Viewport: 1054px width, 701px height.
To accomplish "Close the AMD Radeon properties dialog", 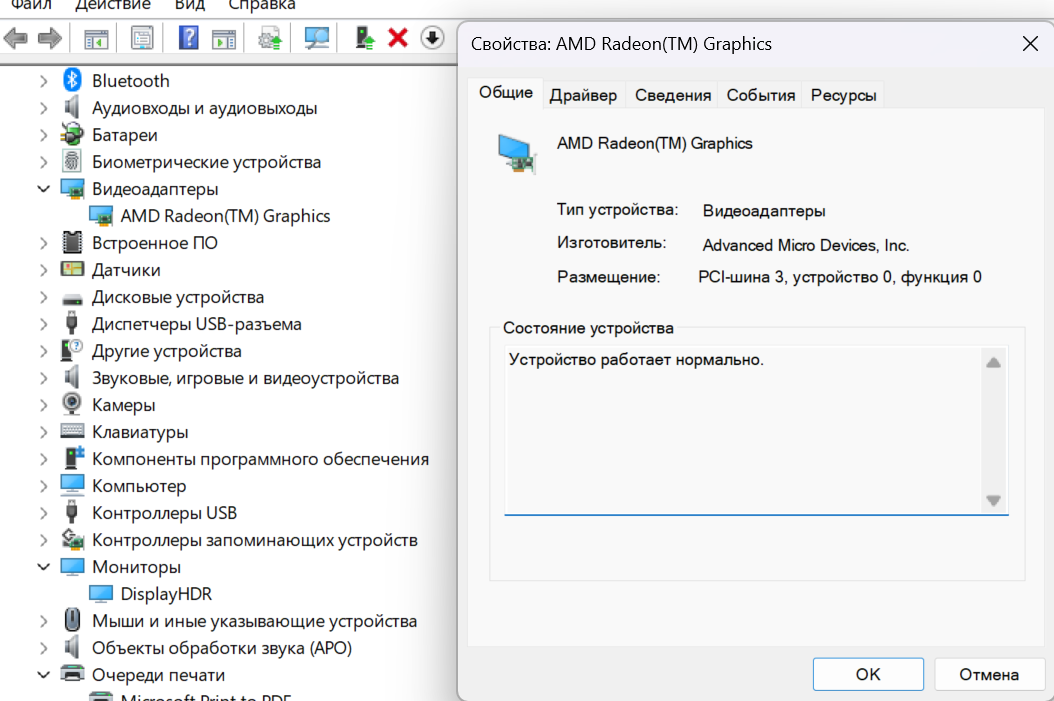I will pyautogui.click(x=1030, y=44).
